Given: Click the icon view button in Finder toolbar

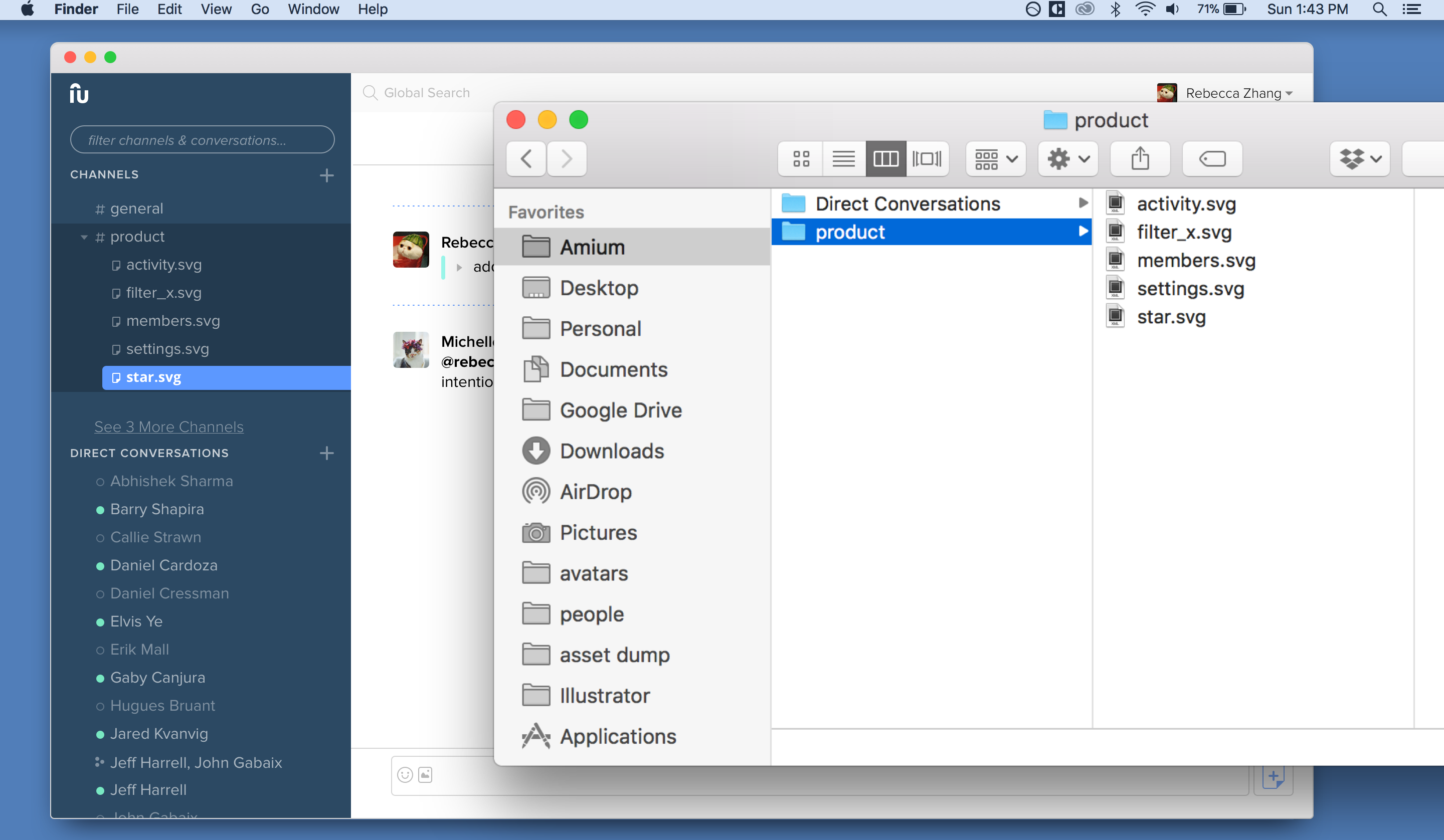Looking at the screenshot, I should click(801, 159).
